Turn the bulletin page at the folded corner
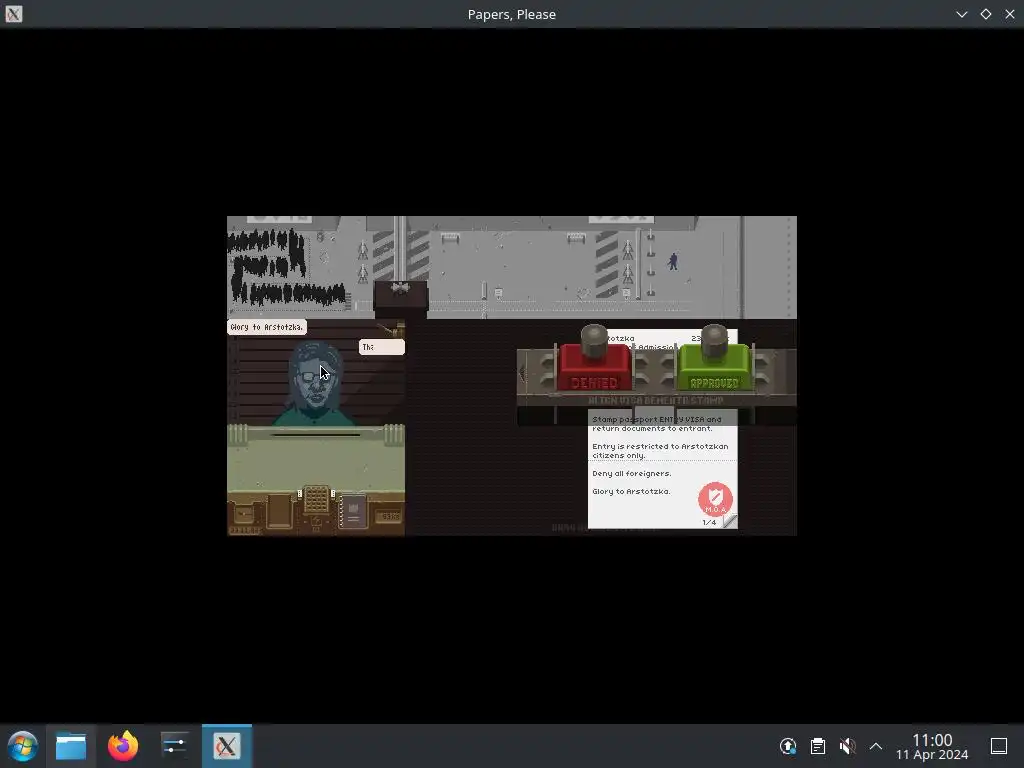 [729, 521]
